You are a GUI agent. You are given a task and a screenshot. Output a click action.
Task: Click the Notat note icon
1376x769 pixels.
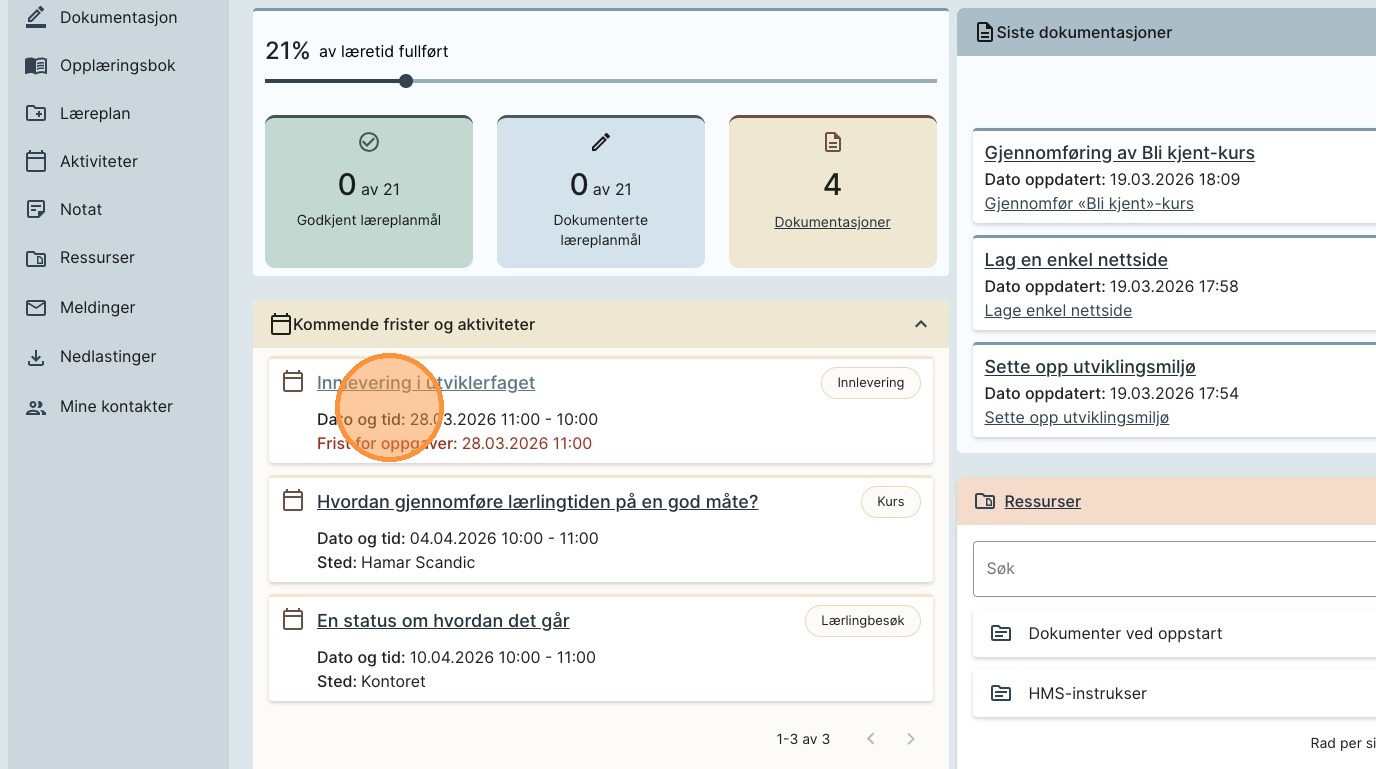(36, 209)
